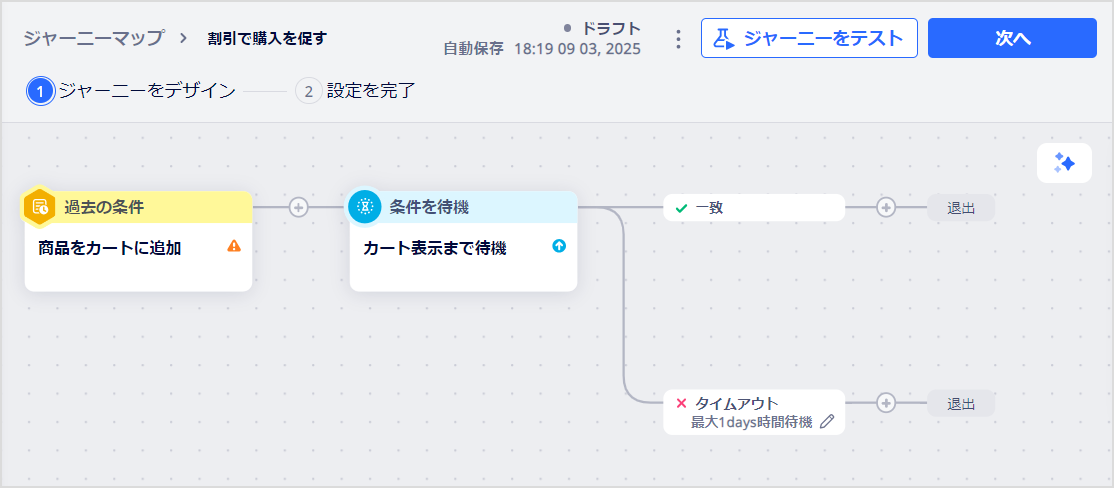
Task: Click the 過去の条件 node header
Action: (139, 207)
